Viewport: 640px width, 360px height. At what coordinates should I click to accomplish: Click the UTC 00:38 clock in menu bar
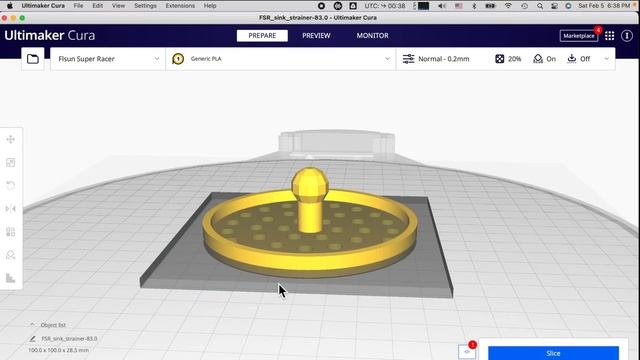[x=385, y=6]
